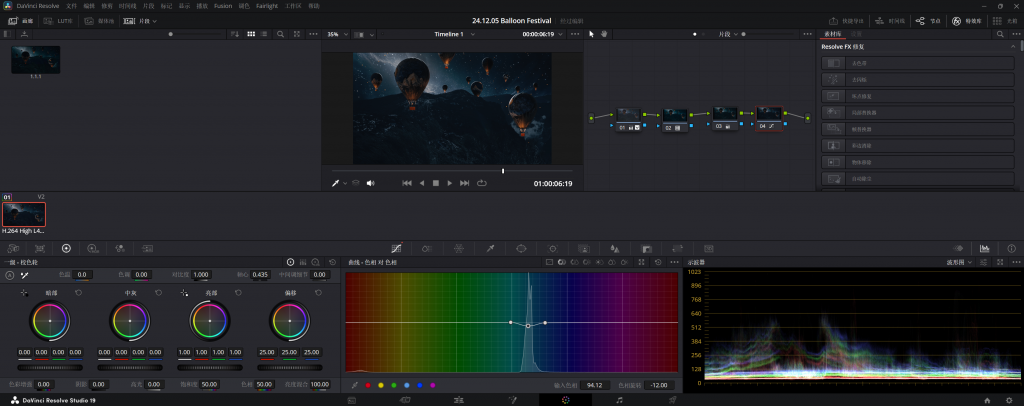
Task: Toggle loop playback in the viewer
Action: pos(482,183)
